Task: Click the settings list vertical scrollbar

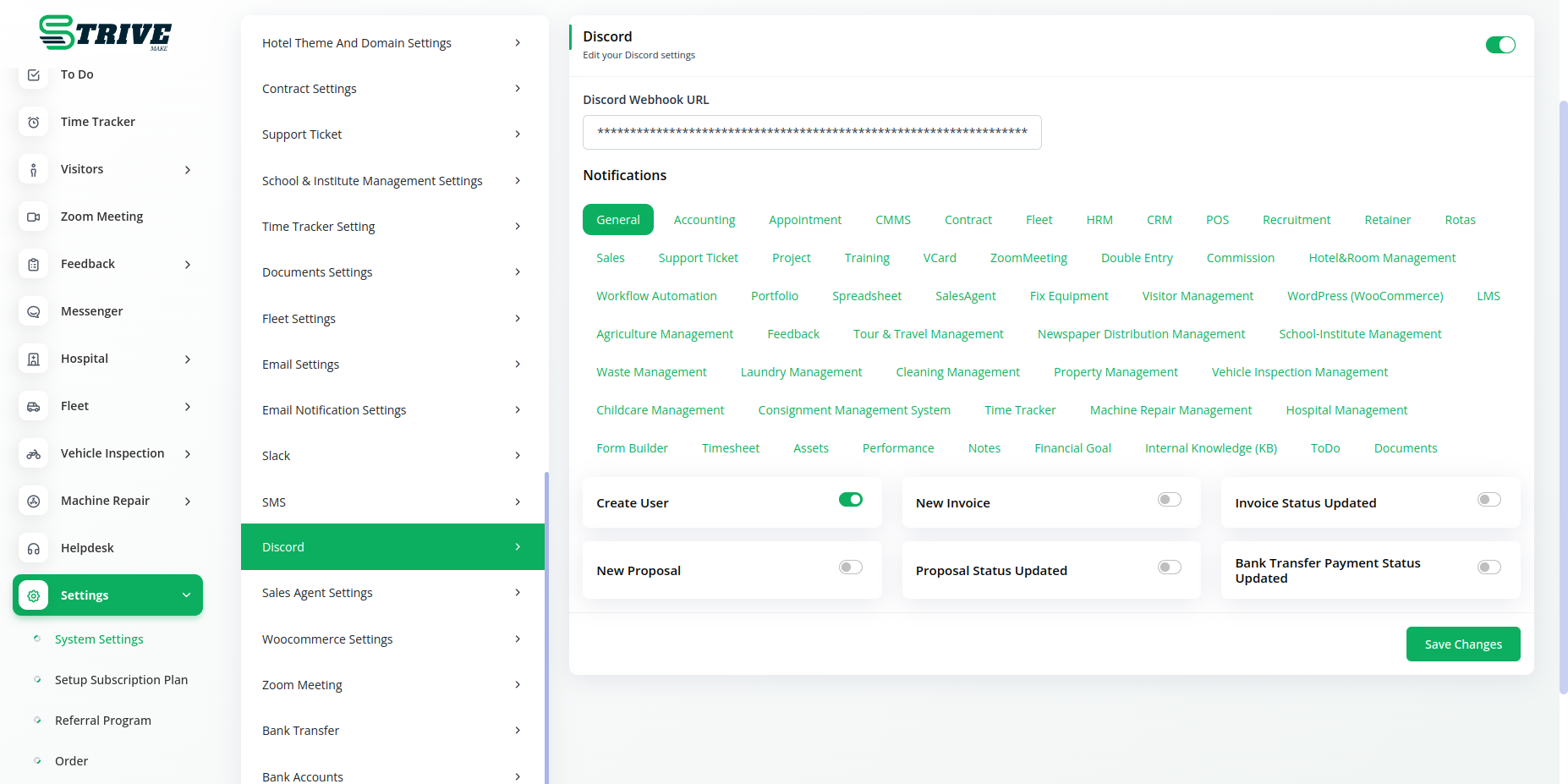Action: click(x=546, y=626)
